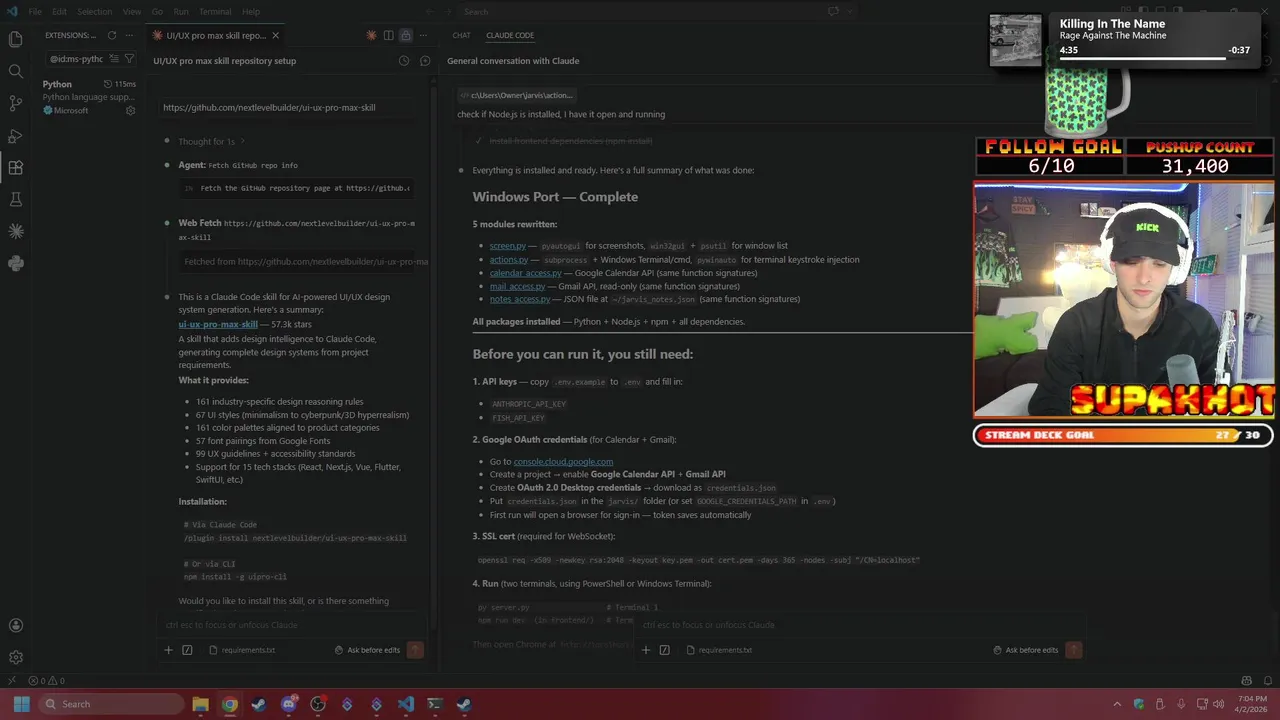This screenshot has height=720, width=1280.
Task: Open the Run and Debug view
Action: point(15,135)
